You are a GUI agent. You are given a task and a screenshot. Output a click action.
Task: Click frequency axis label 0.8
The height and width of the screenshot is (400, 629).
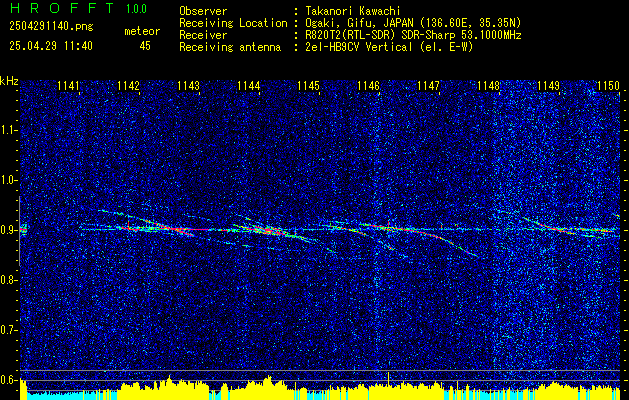coord(8,280)
